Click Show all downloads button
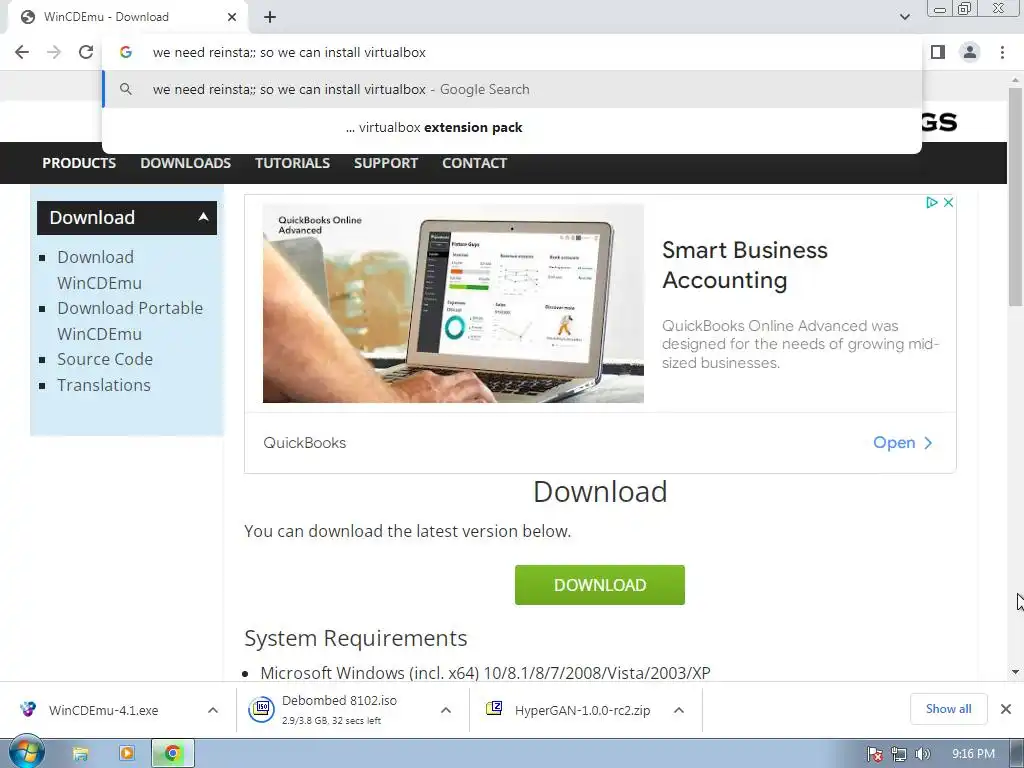Viewport: 1024px width, 768px height. (948, 709)
